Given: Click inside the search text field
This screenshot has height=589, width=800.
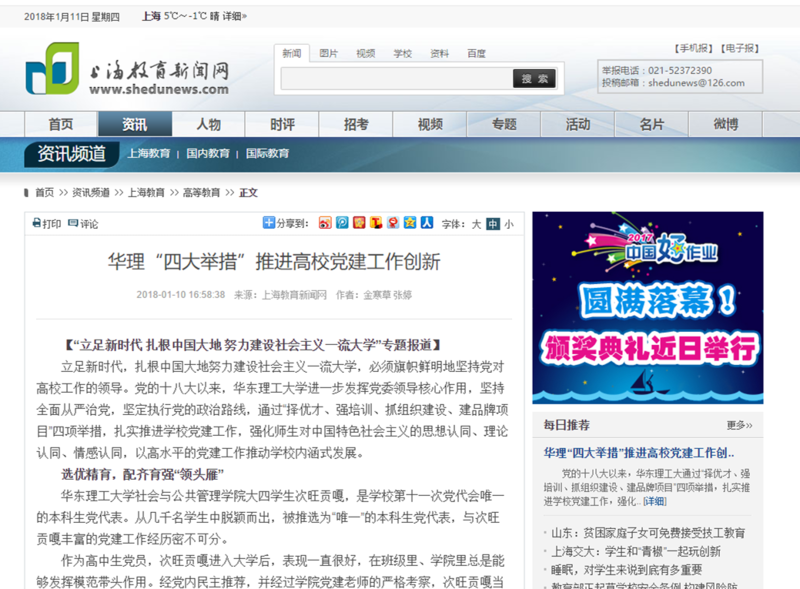Looking at the screenshot, I should [x=395, y=79].
